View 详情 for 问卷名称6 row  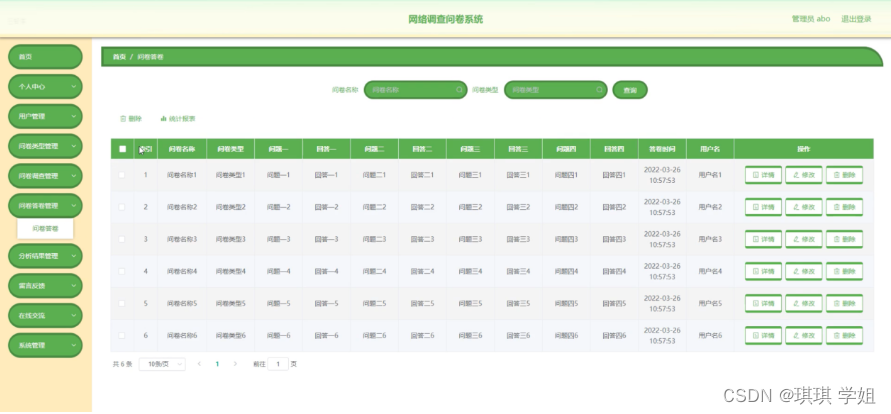tap(763, 336)
